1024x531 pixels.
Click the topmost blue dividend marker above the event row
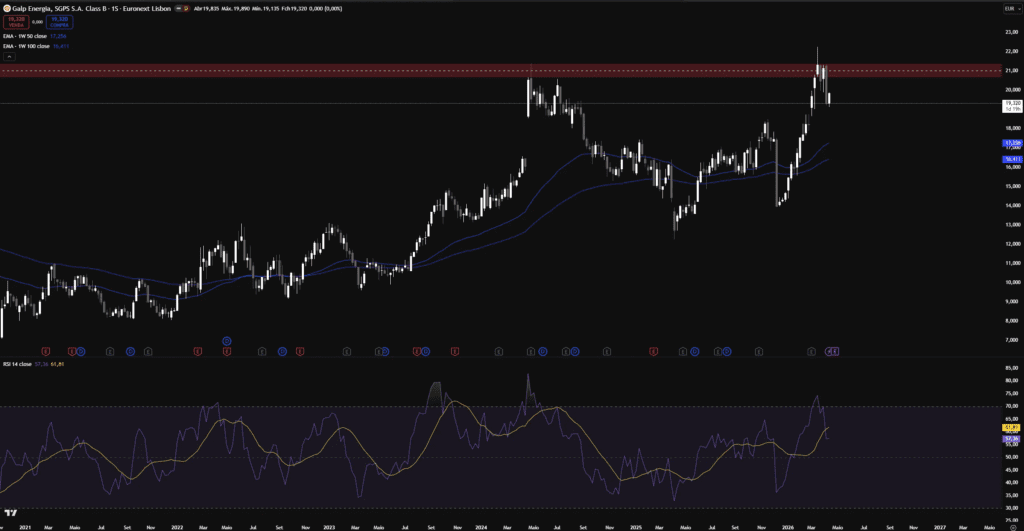(227, 341)
